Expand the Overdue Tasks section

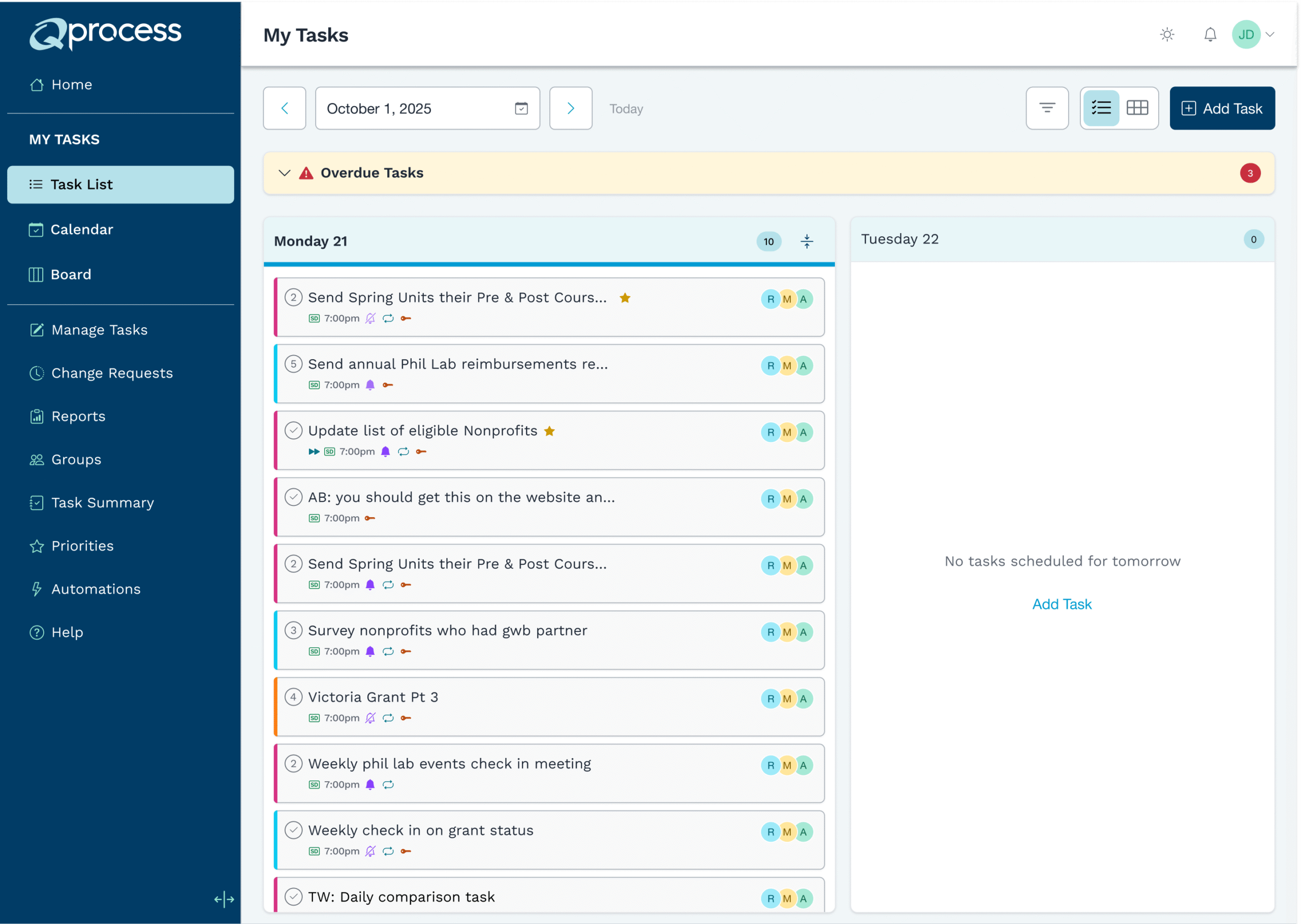285,173
